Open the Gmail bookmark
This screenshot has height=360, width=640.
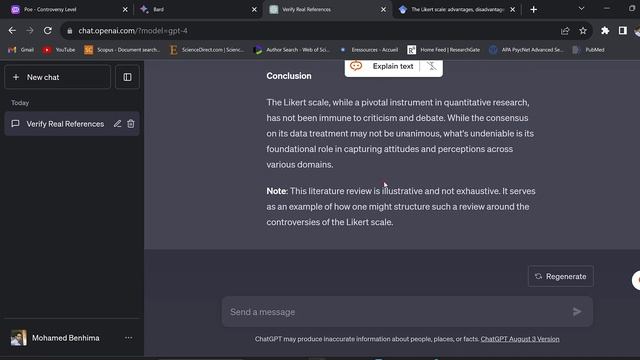[21, 50]
